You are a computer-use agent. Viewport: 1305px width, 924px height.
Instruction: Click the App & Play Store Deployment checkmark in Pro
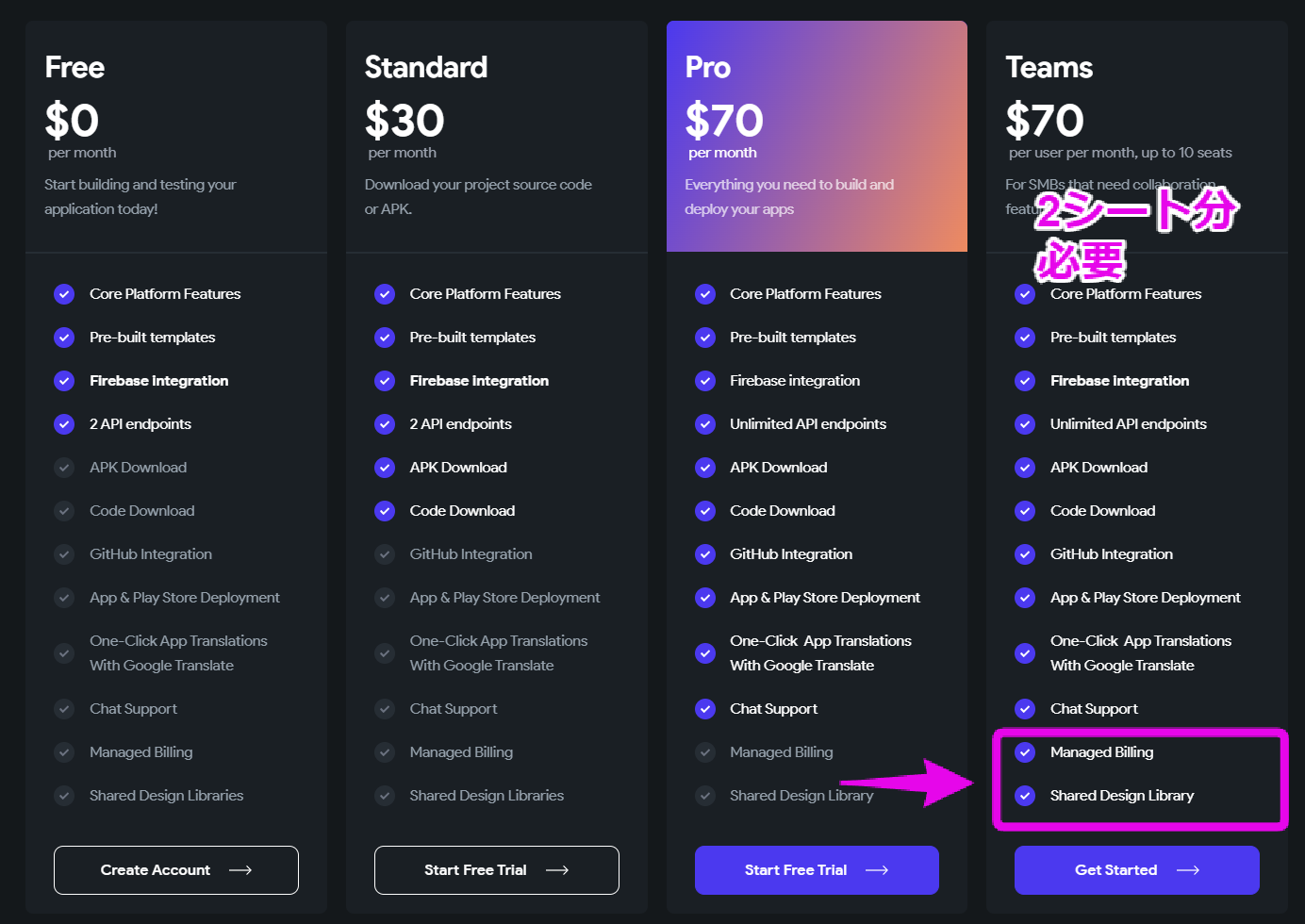[x=705, y=597]
